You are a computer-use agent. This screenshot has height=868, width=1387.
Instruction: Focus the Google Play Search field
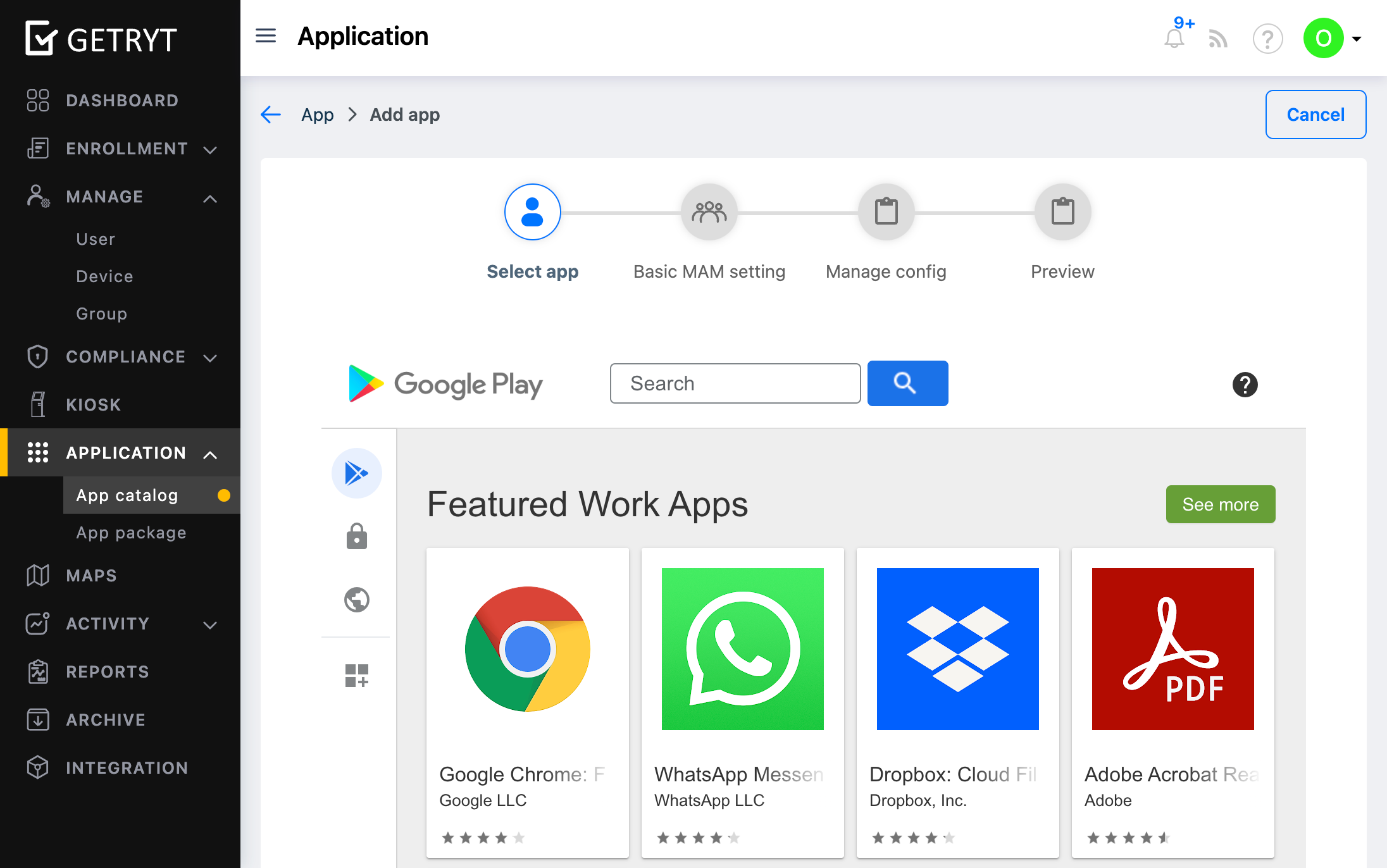click(735, 383)
